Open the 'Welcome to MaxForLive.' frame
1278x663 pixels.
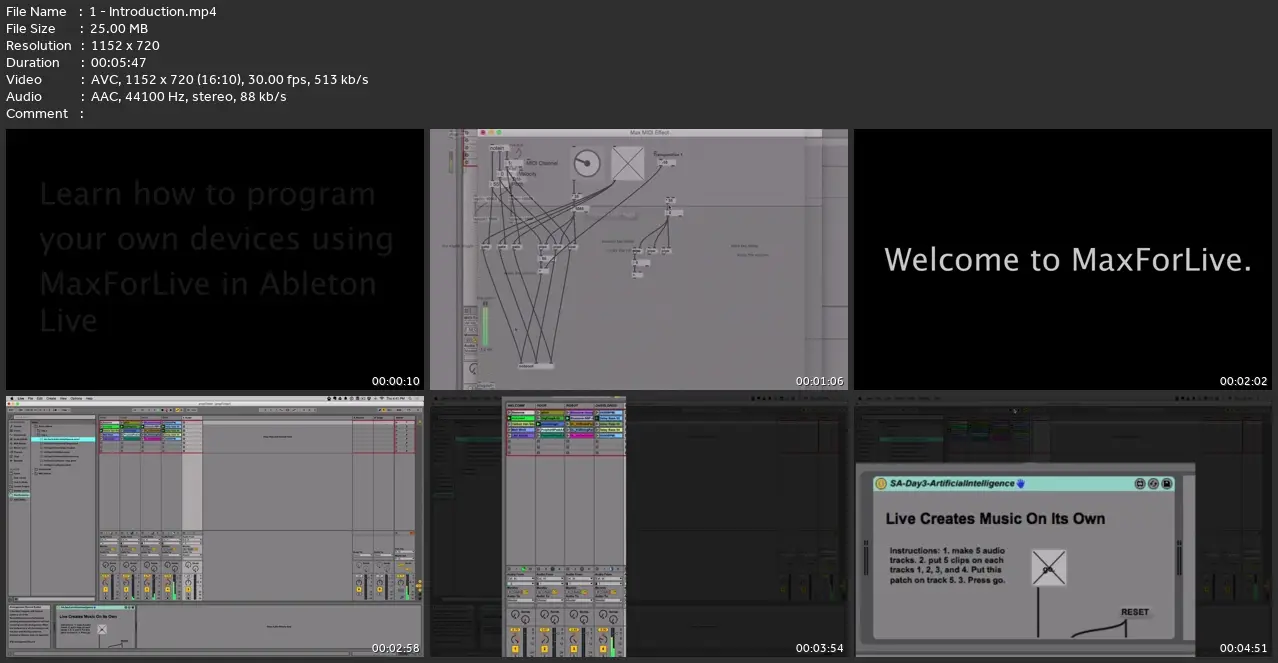(1063, 259)
